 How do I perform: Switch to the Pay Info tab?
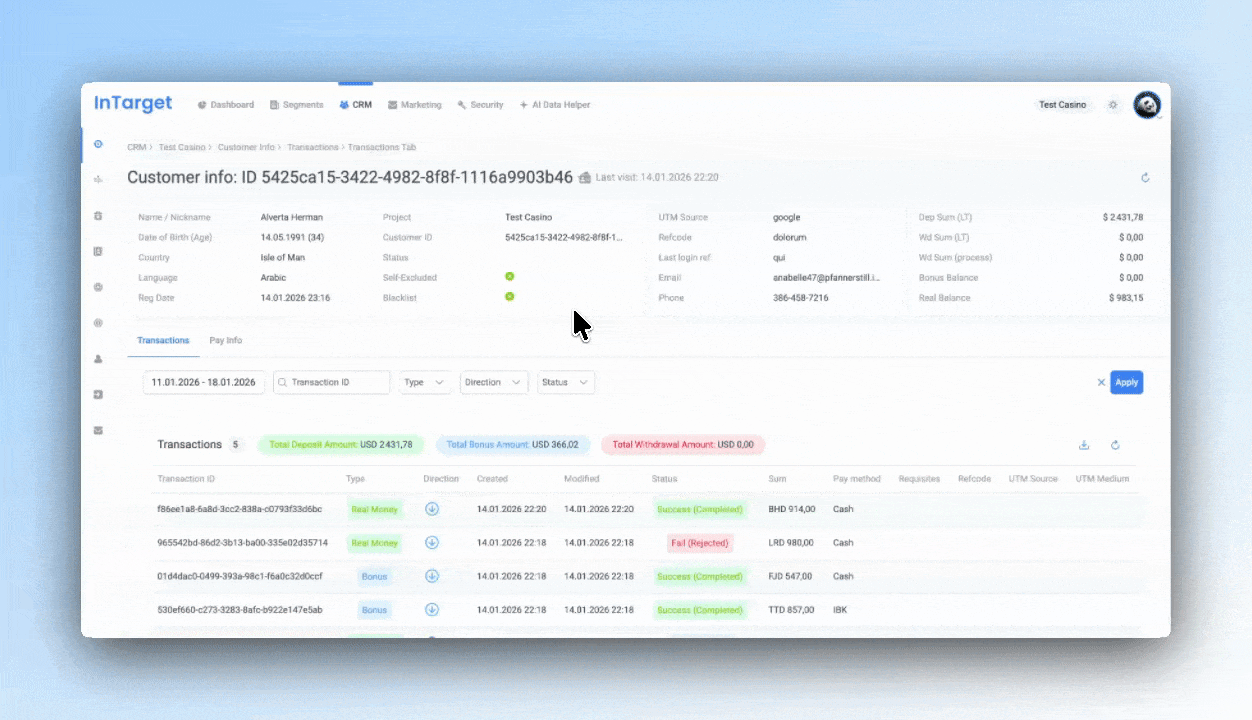(x=225, y=341)
